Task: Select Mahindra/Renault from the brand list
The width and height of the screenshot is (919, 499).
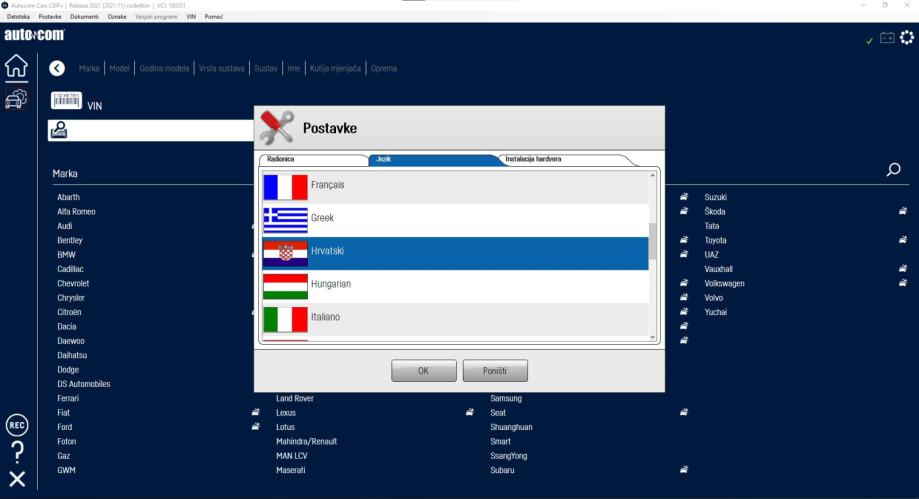Action: point(307,442)
